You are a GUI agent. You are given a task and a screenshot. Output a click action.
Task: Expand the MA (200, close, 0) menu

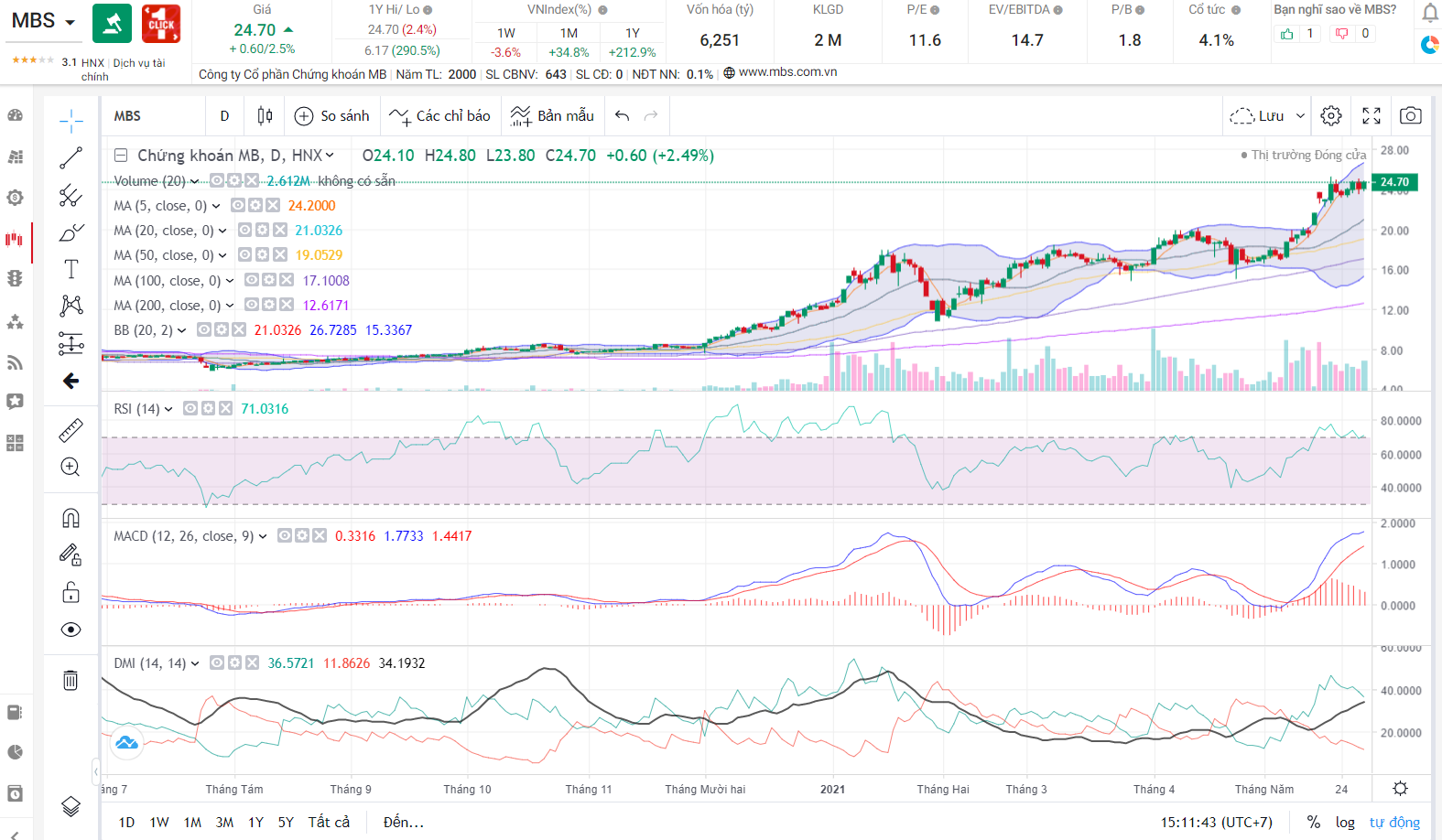[x=230, y=306]
